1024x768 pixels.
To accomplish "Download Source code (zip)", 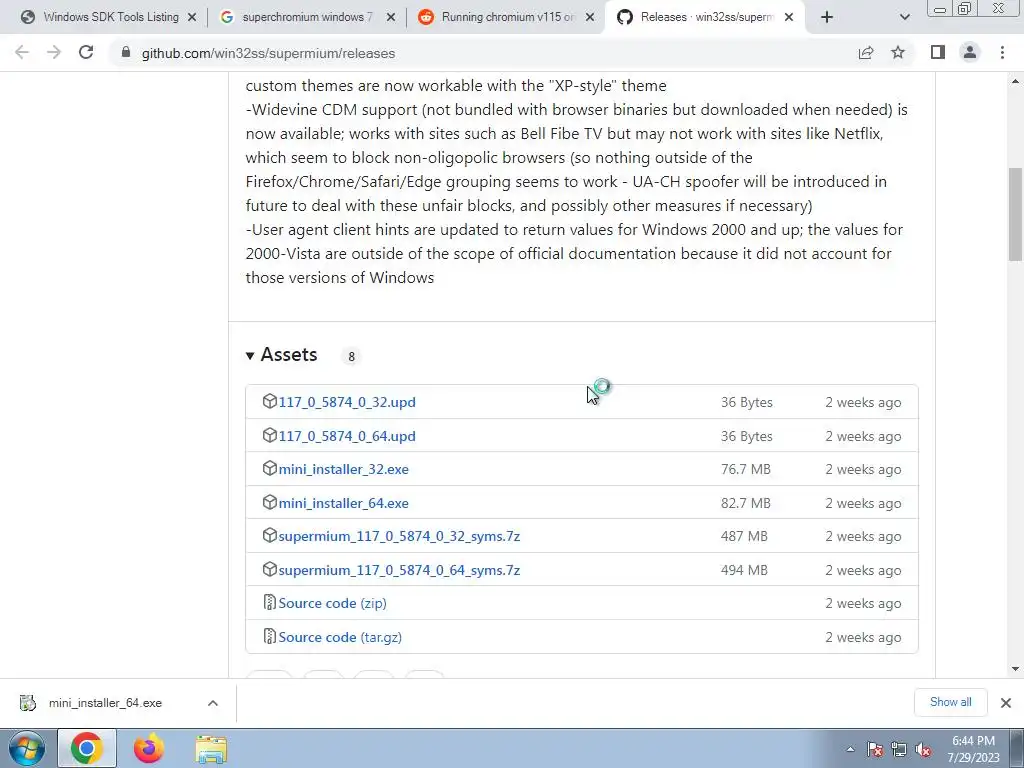I will pos(332,603).
